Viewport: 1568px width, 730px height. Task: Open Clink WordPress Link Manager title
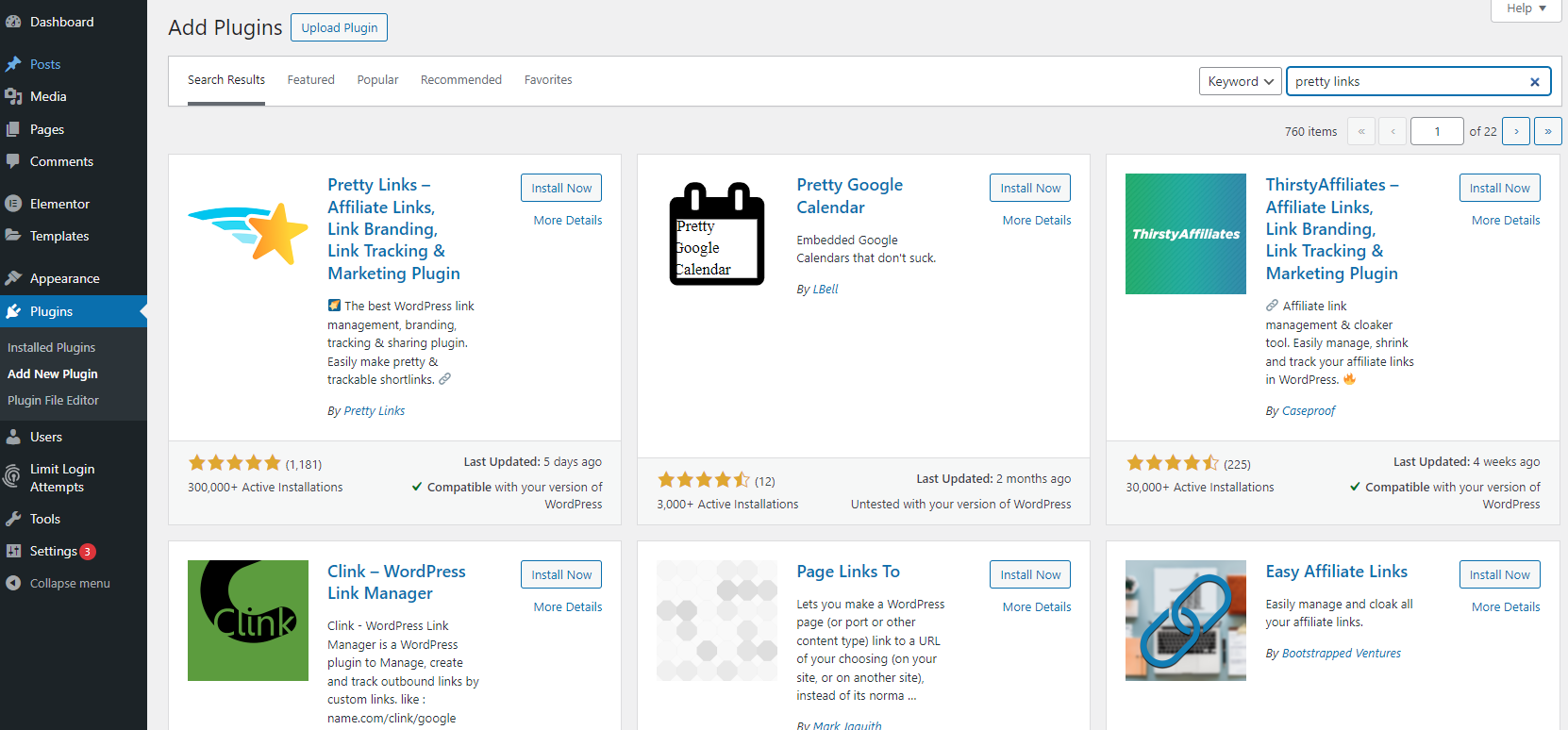tap(396, 582)
